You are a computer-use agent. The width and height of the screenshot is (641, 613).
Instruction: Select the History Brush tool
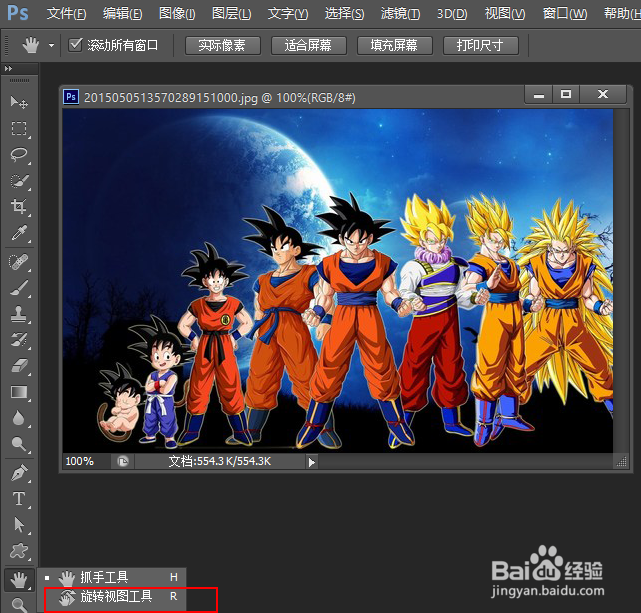point(19,340)
